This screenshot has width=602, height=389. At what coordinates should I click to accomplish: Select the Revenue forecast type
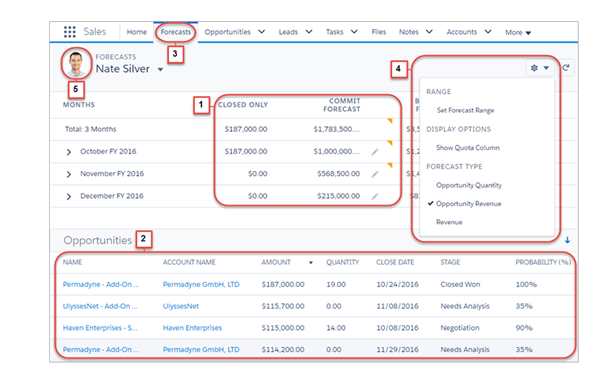[x=449, y=222]
